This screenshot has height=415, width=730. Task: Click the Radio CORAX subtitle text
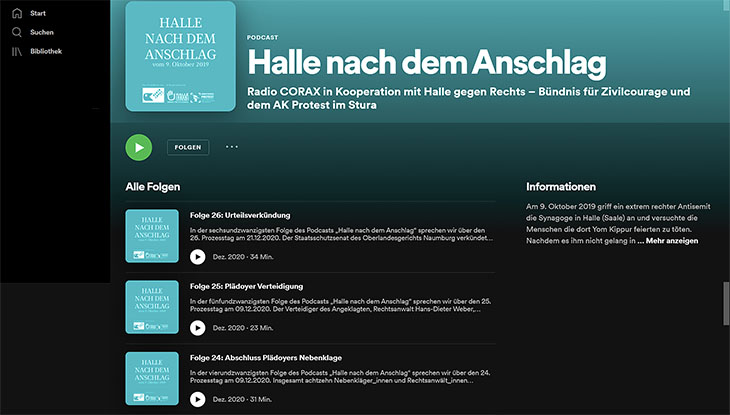click(x=469, y=98)
